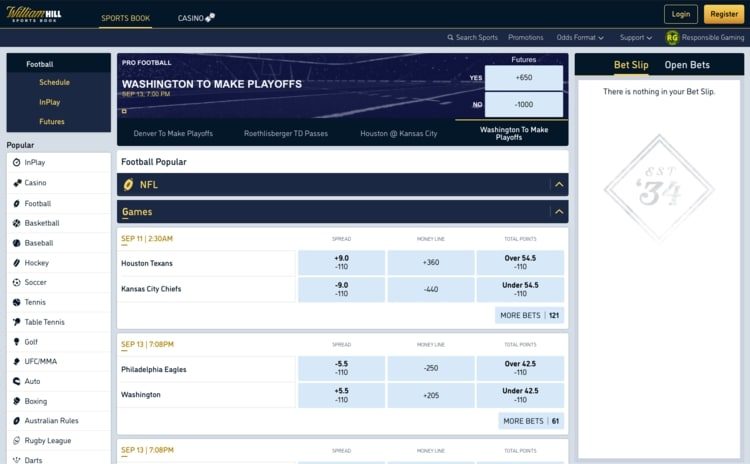The image size is (750, 464).
Task: Click the Basketball icon in sidebar
Action: (x=16, y=223)
